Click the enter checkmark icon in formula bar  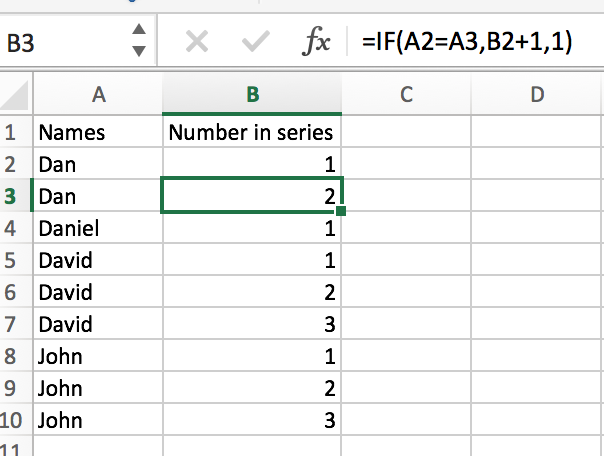[x=257, y=42]
